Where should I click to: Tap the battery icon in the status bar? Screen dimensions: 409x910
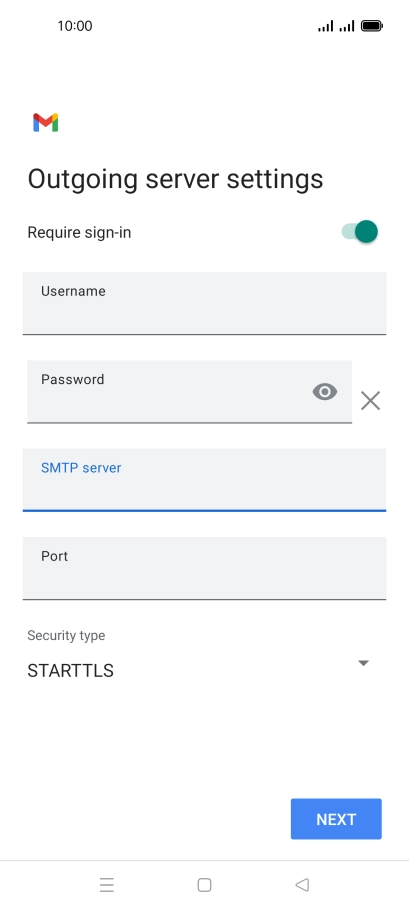(372, 26)
